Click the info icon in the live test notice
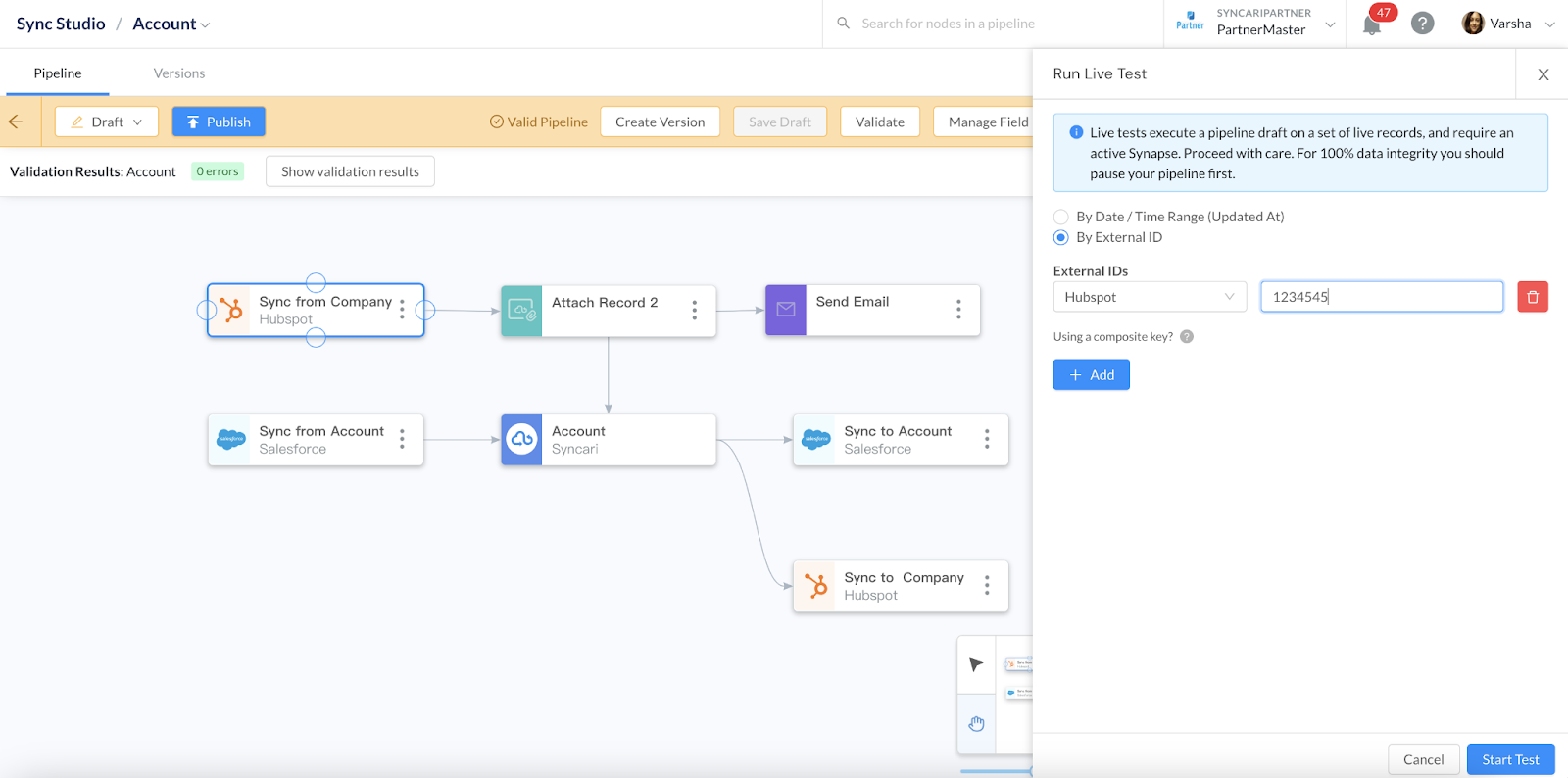This screenshot has height=778, width=1568. (x=1076, y=132)
